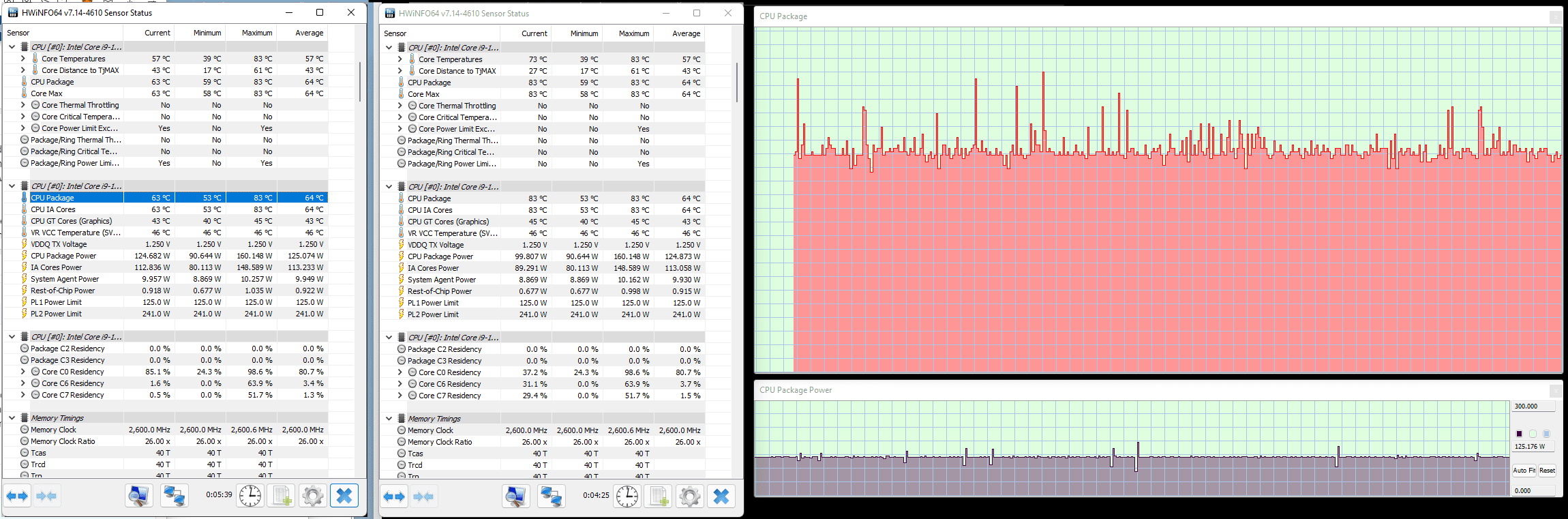Start logging via sheet-plus icon in 0:04:25 window
This screenshot has width=1568, height=519.
point(659,496)
